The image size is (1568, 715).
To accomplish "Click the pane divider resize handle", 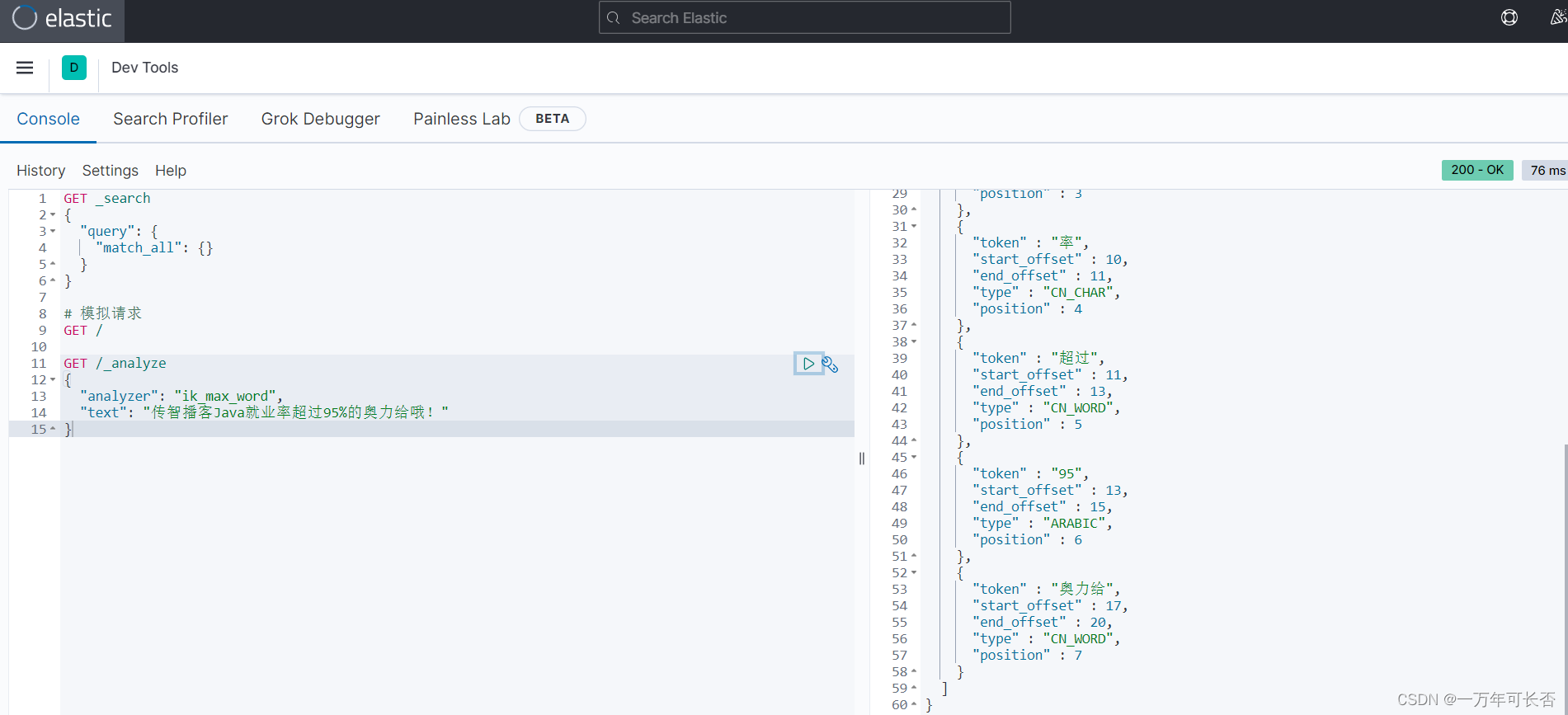I will pyautogui.click(x=862, y=459).
